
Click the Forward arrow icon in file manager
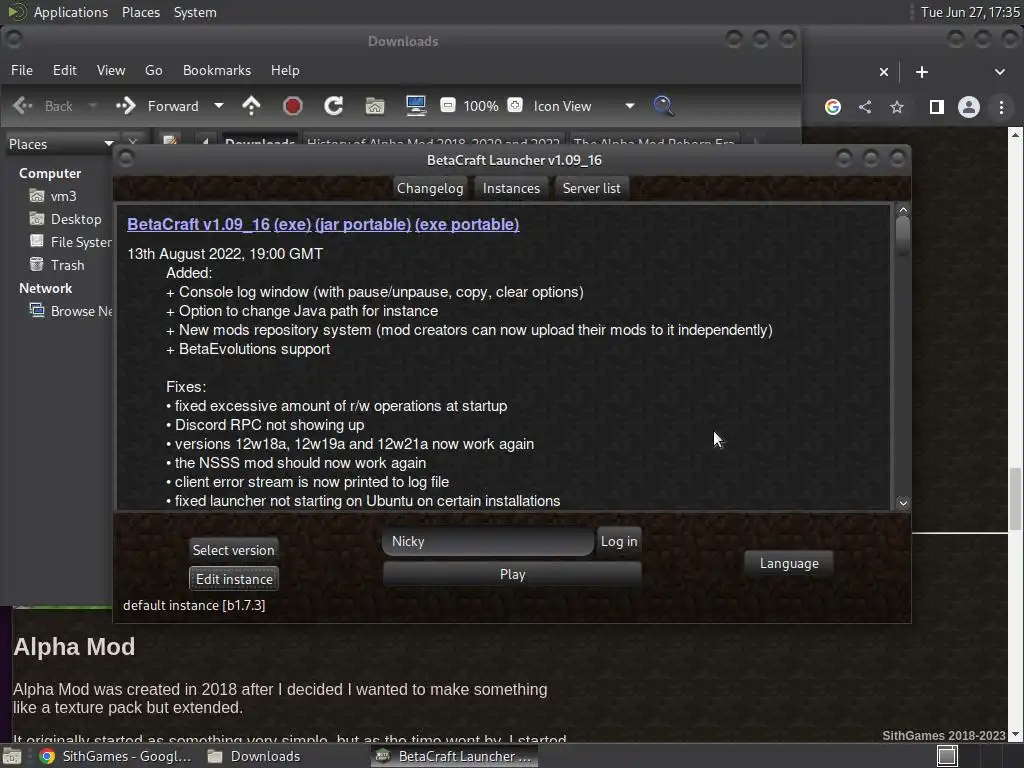point(125,106)
